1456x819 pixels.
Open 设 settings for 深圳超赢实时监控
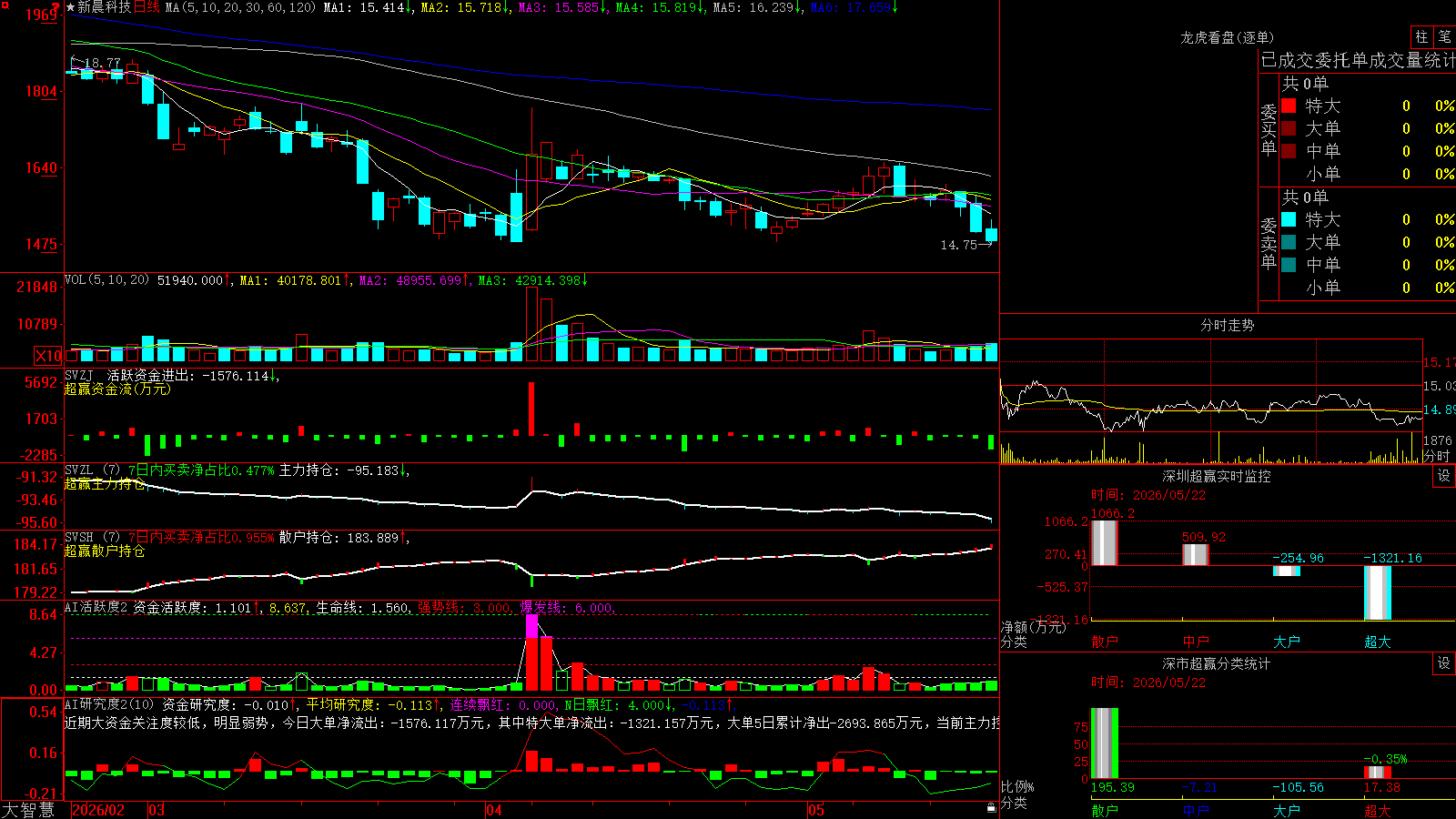pyautogui.click(x=1444, y=476)
